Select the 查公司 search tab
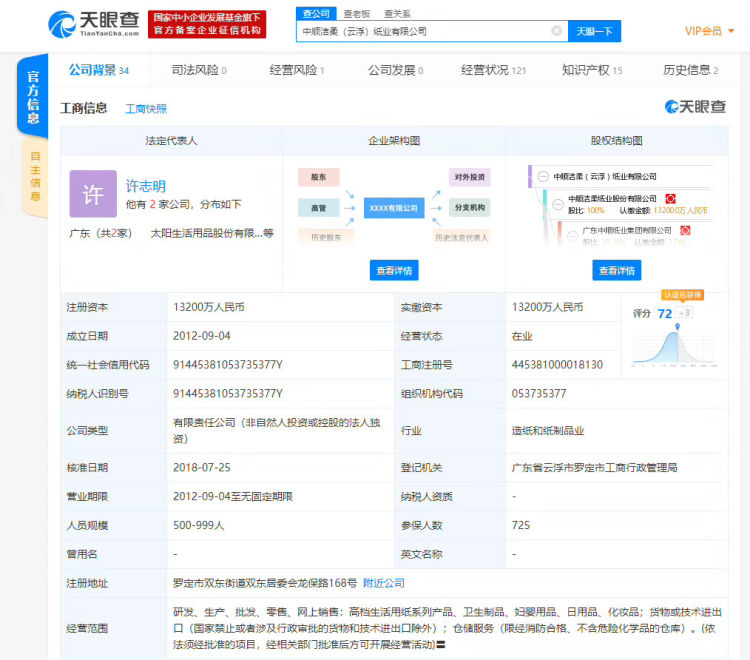This screenshot has height=660, width=750. point(316,13)
